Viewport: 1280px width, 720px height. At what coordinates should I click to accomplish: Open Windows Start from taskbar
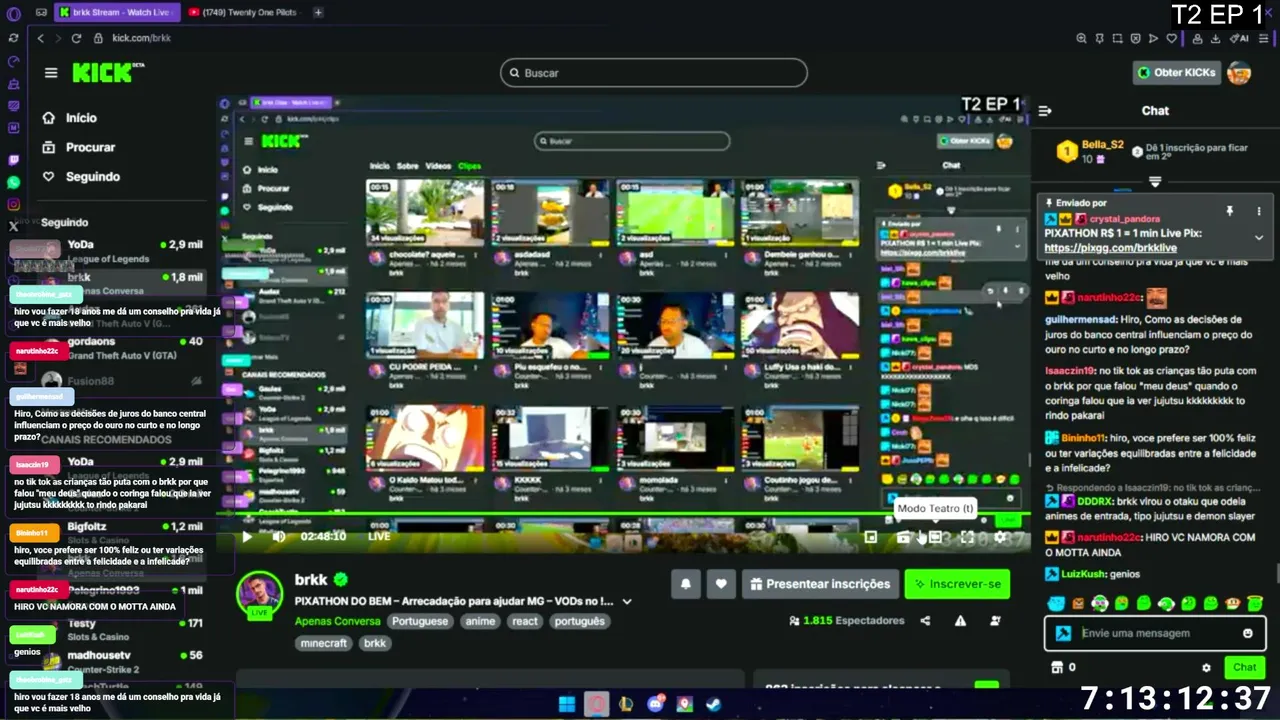[567, 704]
